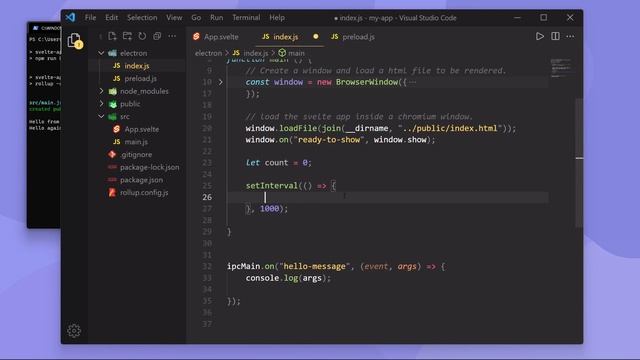Click the VS Code logo icon

(71, 18)
